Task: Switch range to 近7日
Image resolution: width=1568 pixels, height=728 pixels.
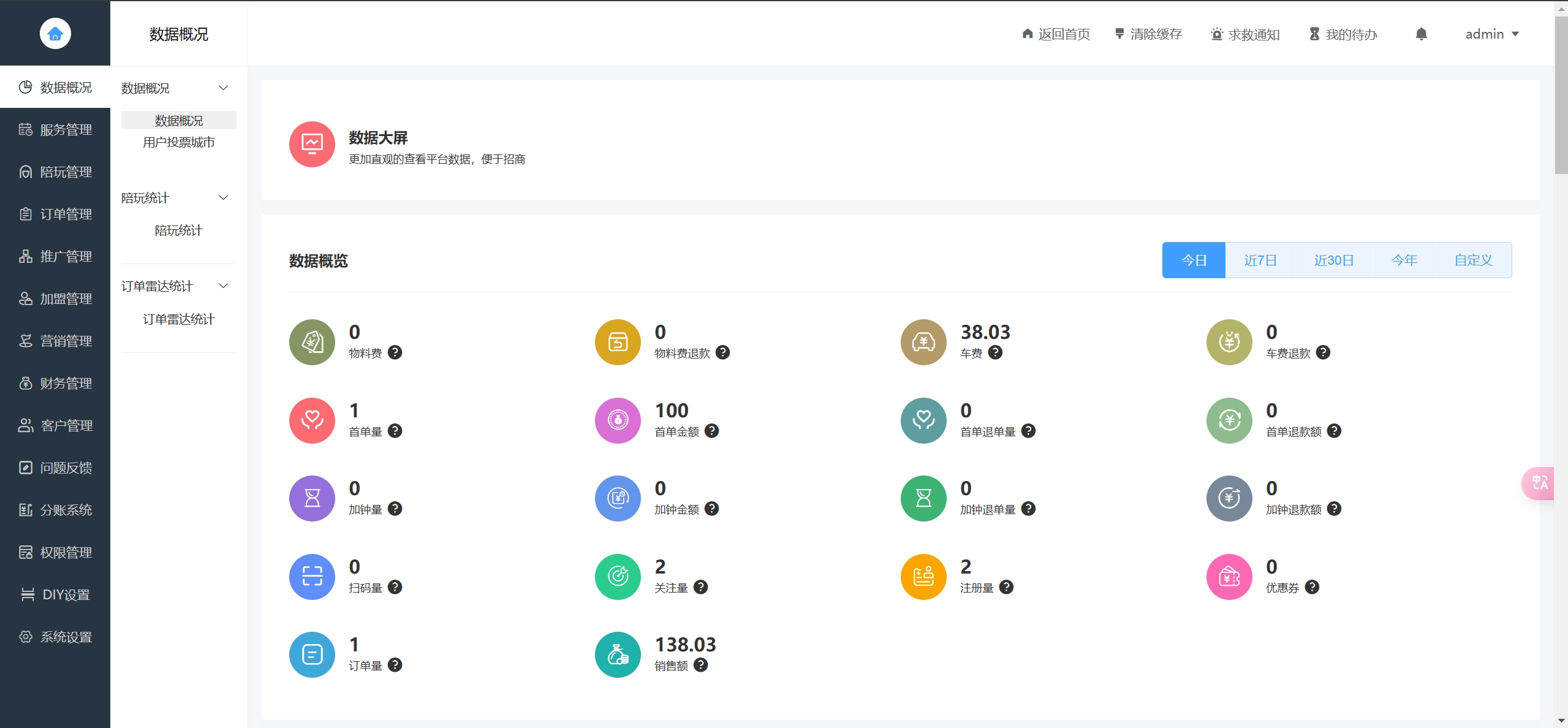Action: (1260, 260)
